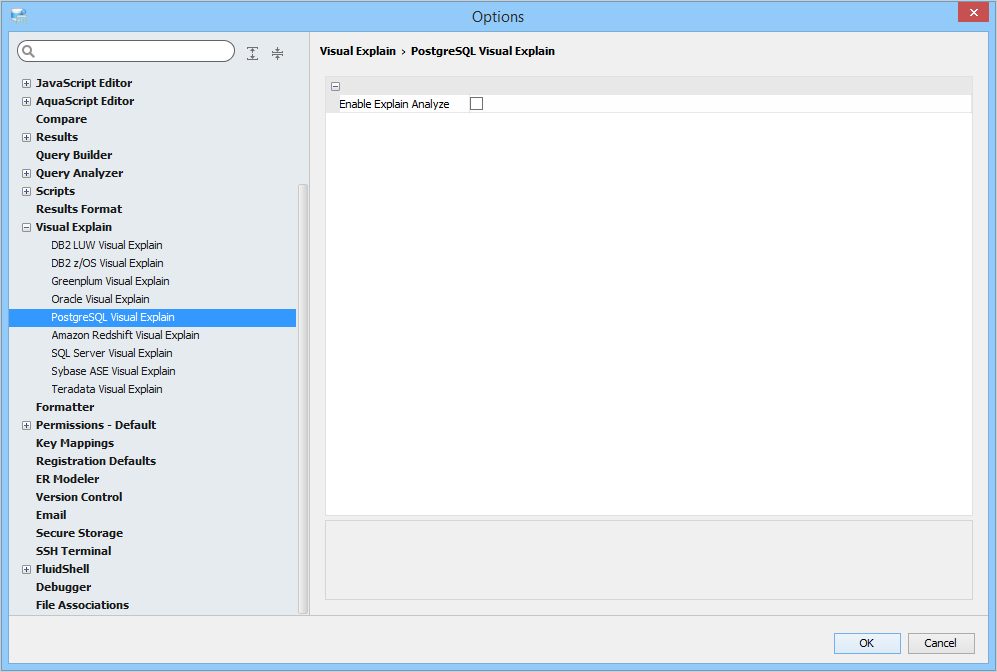This screenshot has width=997, height=672.
Task: Open Amazon Redshift Visual Explain
Action: 125,335
